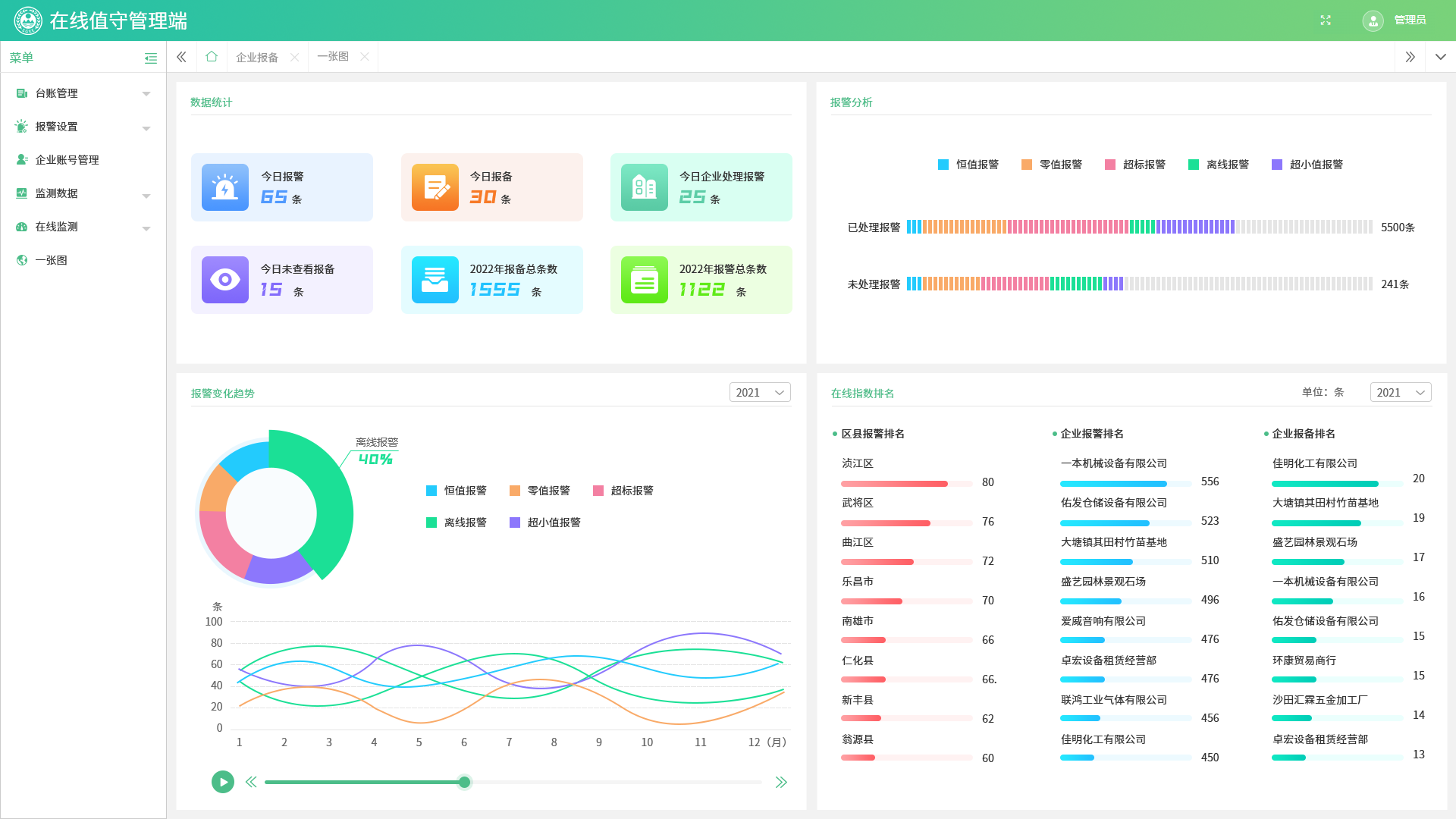Toggle 零值报警 legend in alarm analysis

pos(1052,165)
